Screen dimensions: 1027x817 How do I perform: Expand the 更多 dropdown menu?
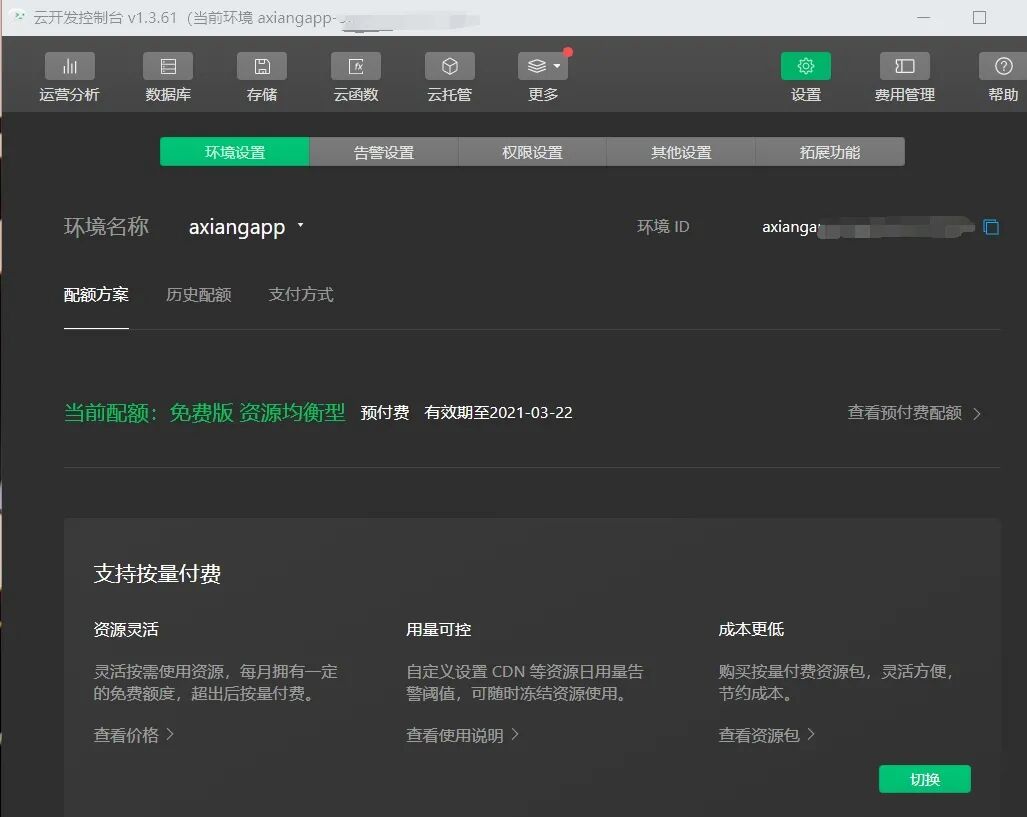tap(542, 65)
